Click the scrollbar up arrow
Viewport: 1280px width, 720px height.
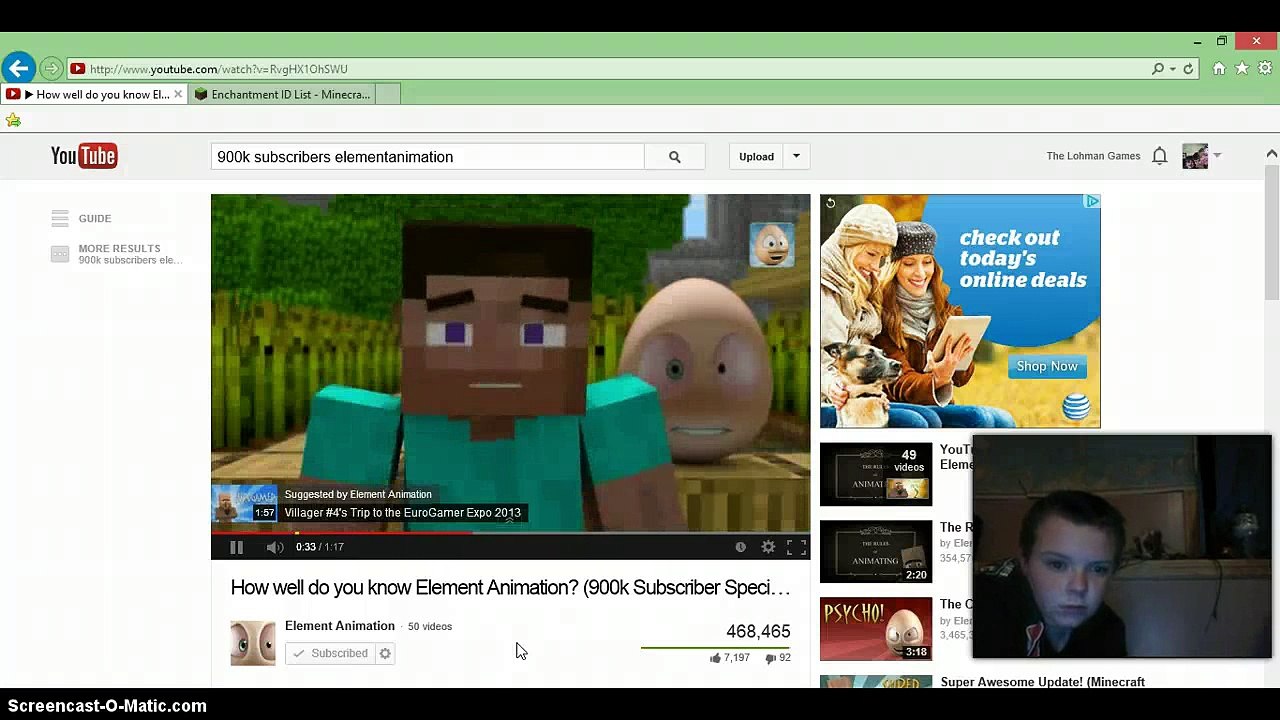coord(1272,153)
